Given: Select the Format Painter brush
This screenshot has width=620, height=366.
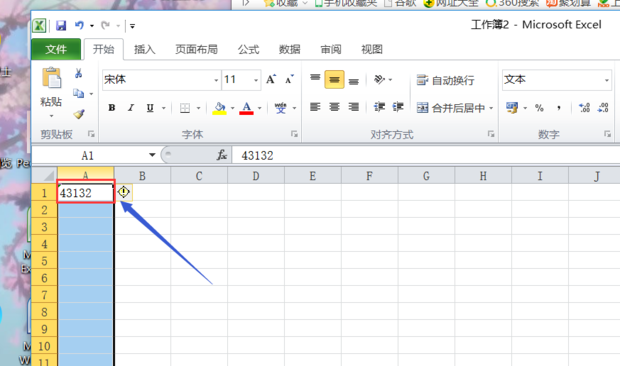Looking at the screenshot, I should tap(79, 114).
